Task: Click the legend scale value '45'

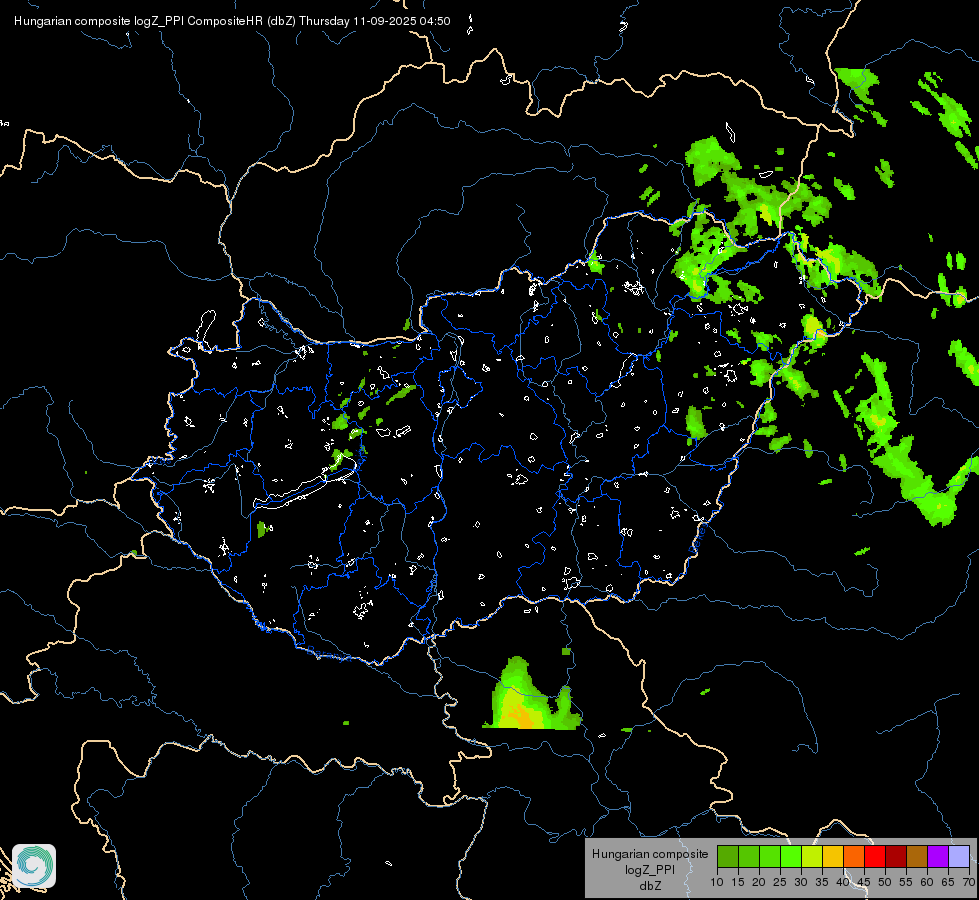Action: click(x=864, y=882)
